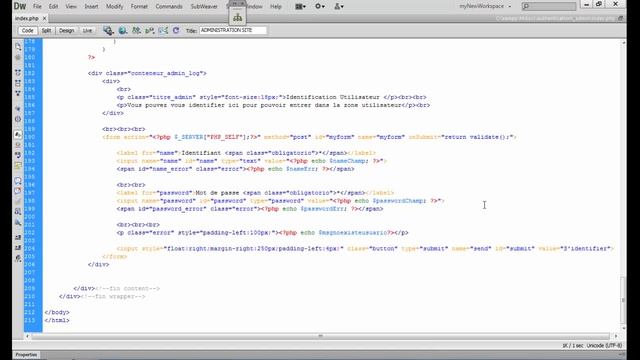Click the document Title input field
This screenshot has height=360, width=640.
(x=233, y=30)
